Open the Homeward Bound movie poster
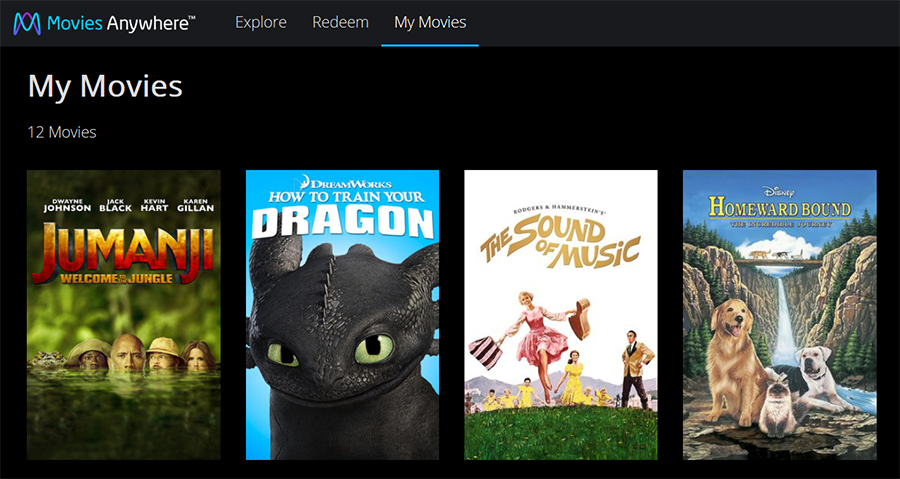The image size is (900, 479). coord(779,314)
